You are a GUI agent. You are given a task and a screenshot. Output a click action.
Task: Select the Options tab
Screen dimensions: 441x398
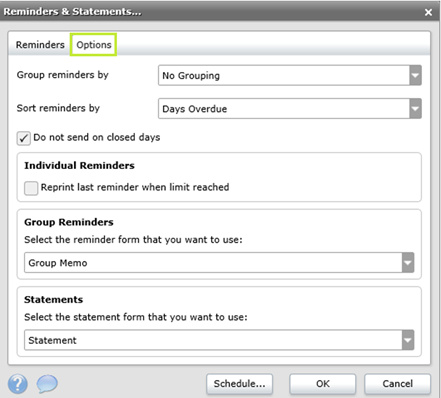pyautogui.click(x=94, y=45)
